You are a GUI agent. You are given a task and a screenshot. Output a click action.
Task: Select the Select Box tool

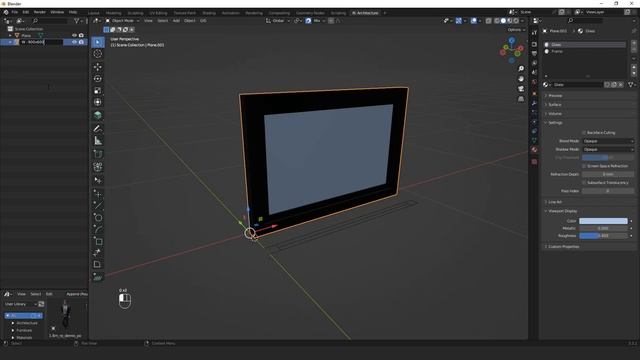98,42
